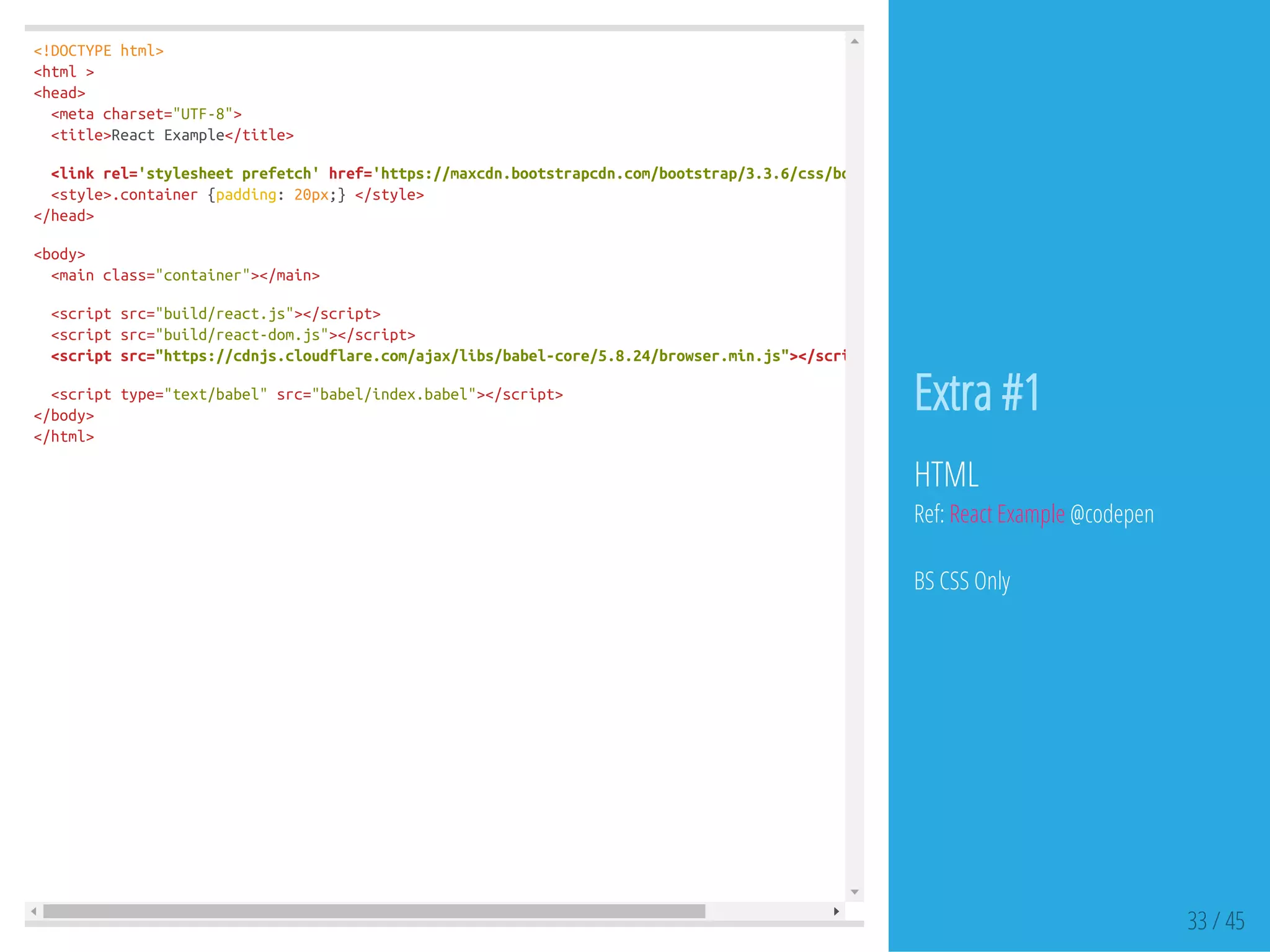The image size is (1270, 952).
Task: Click the text/babel index.babel script line
Action: tap(307, 394)
